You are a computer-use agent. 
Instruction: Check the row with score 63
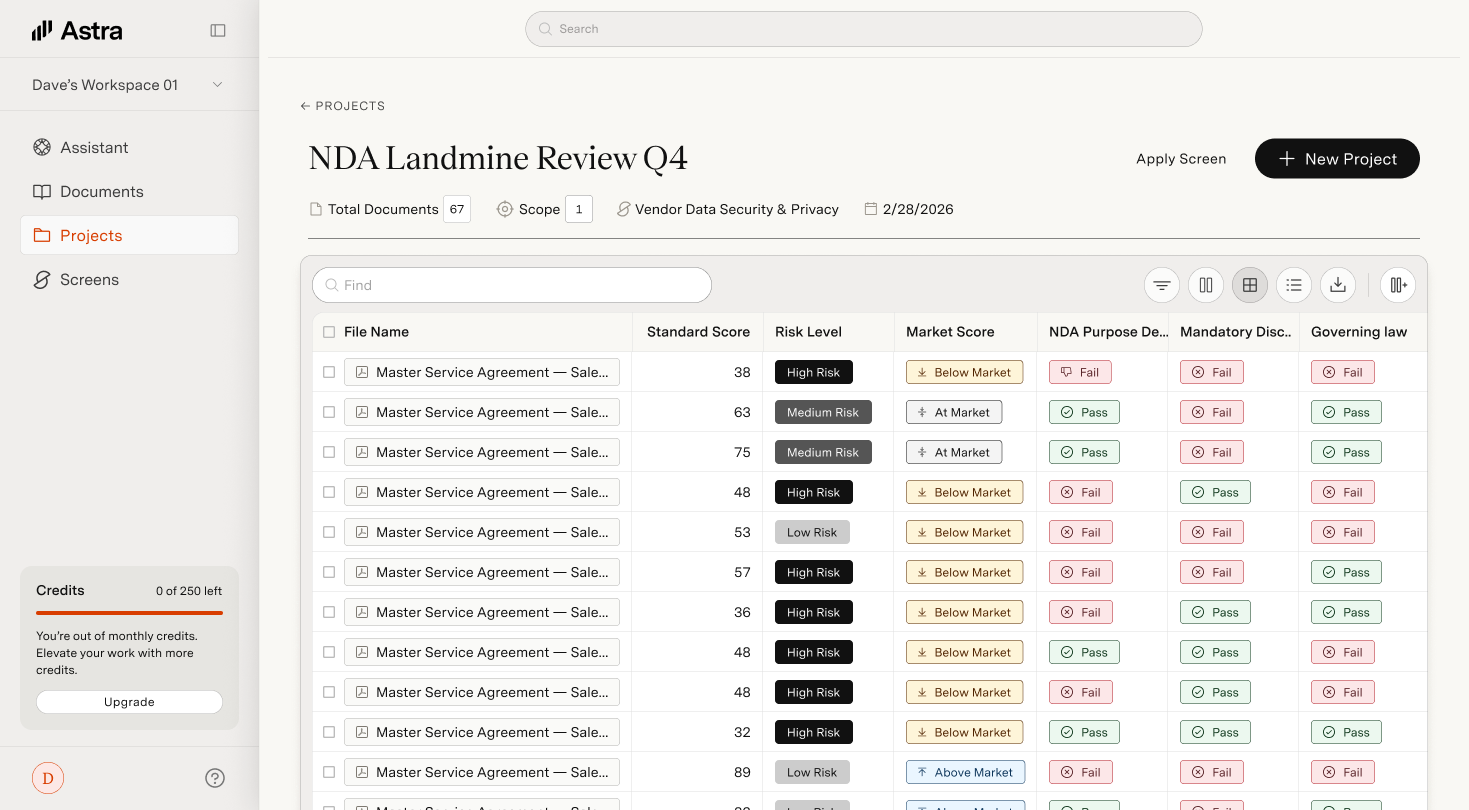tap(329, 412)
